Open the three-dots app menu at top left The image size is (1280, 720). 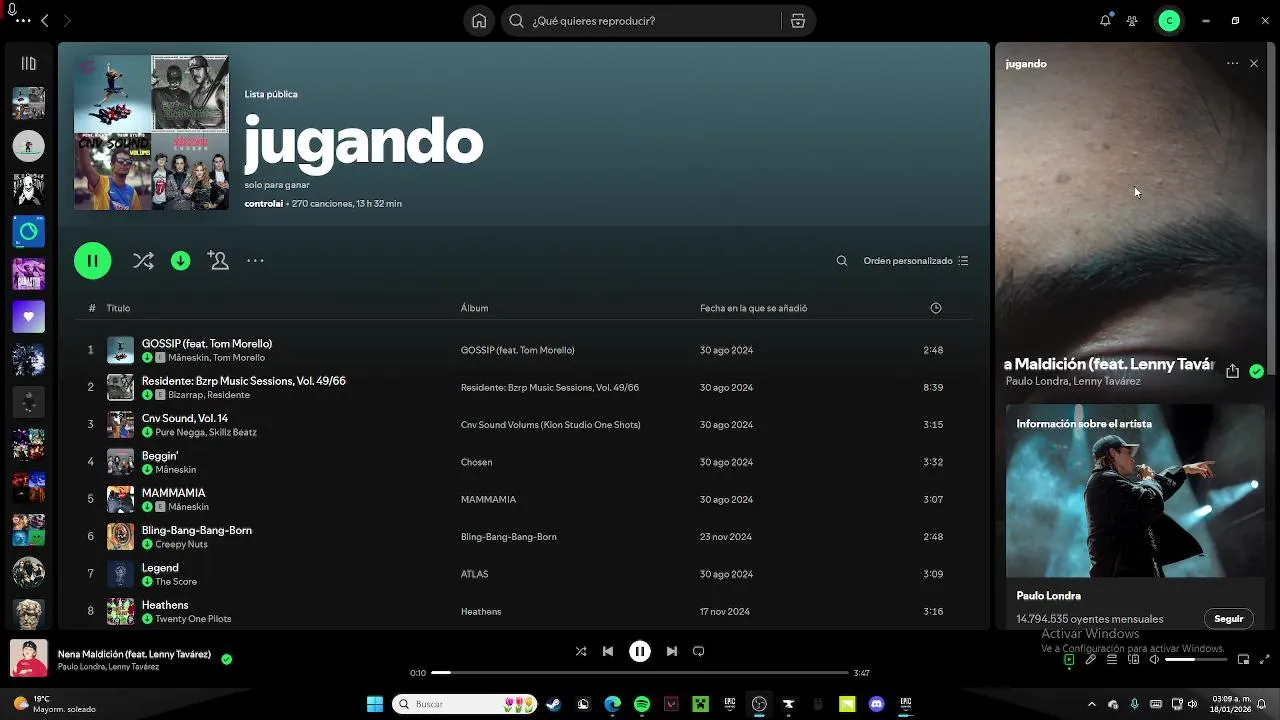pos(23,20)
